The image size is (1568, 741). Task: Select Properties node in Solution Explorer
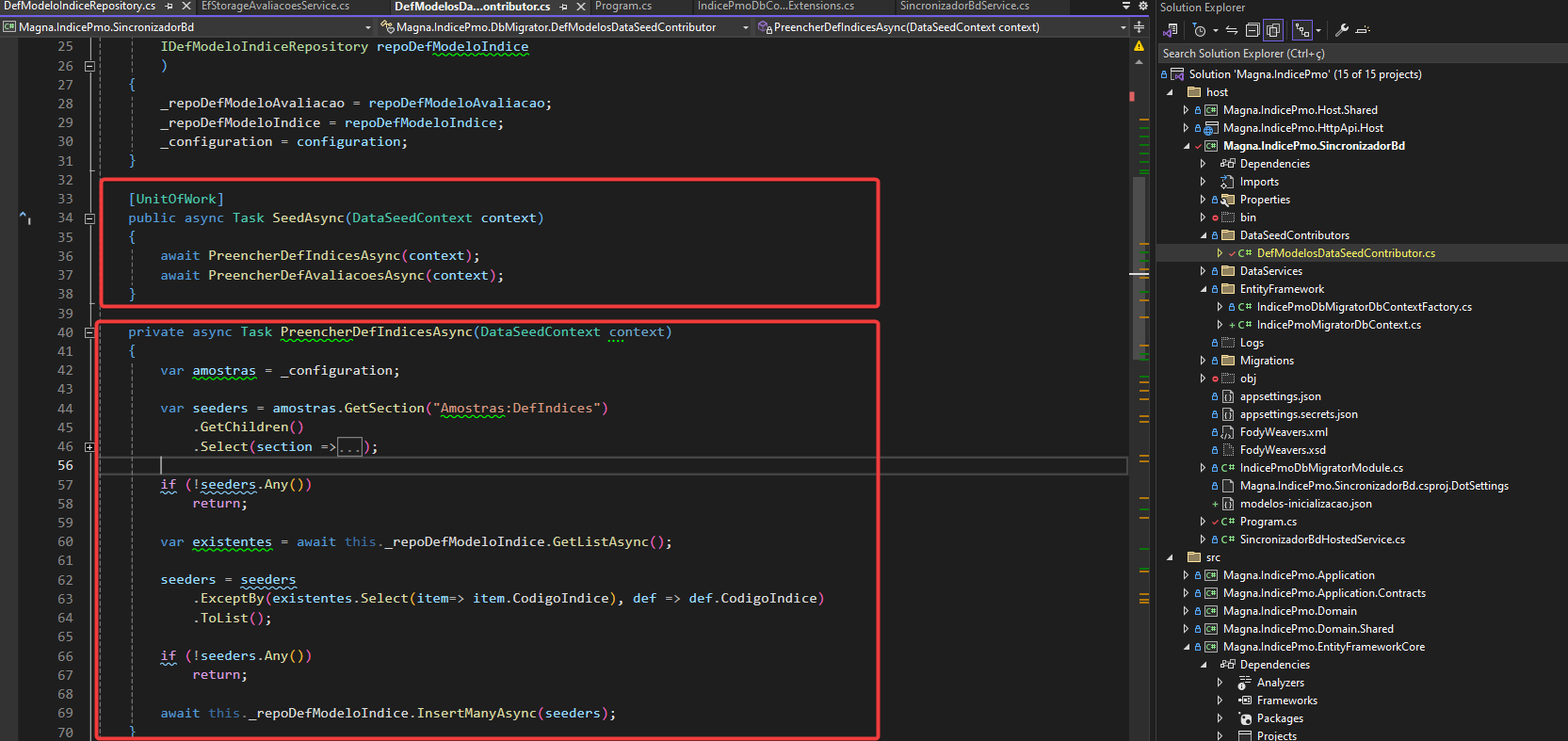(1265, 200)
